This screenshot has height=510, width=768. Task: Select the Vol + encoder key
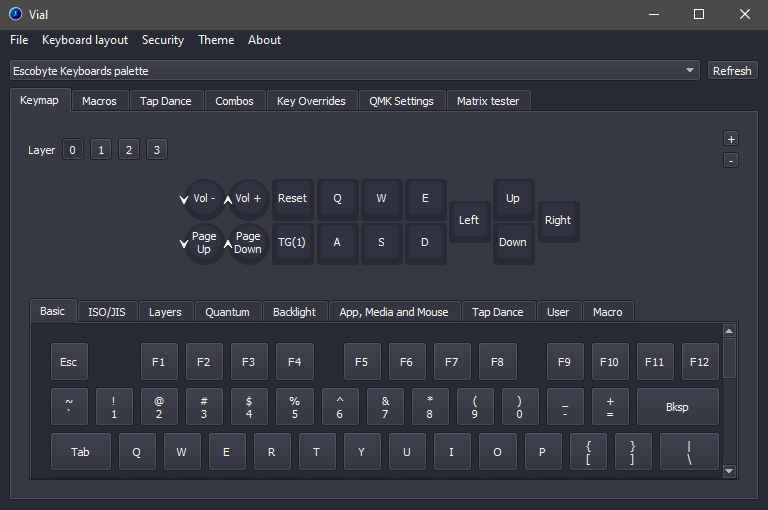coord(249,199)
